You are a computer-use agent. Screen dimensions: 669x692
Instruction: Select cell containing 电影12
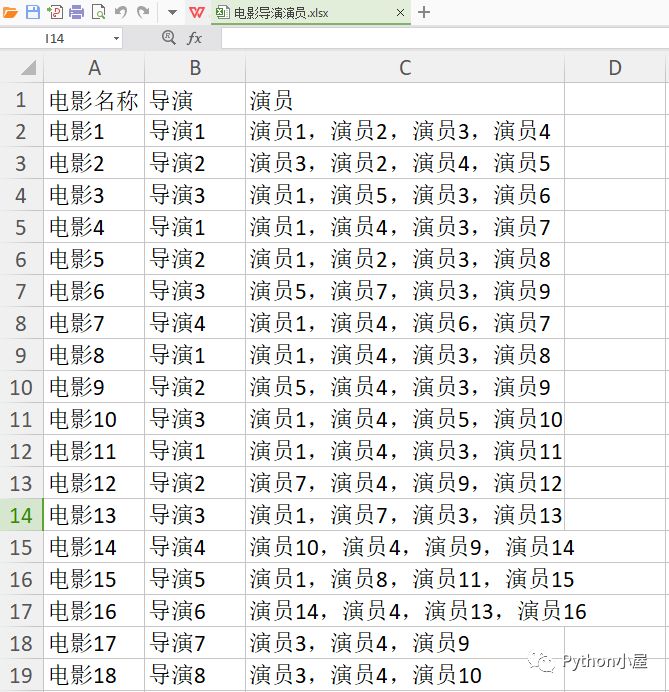[94, 483]
